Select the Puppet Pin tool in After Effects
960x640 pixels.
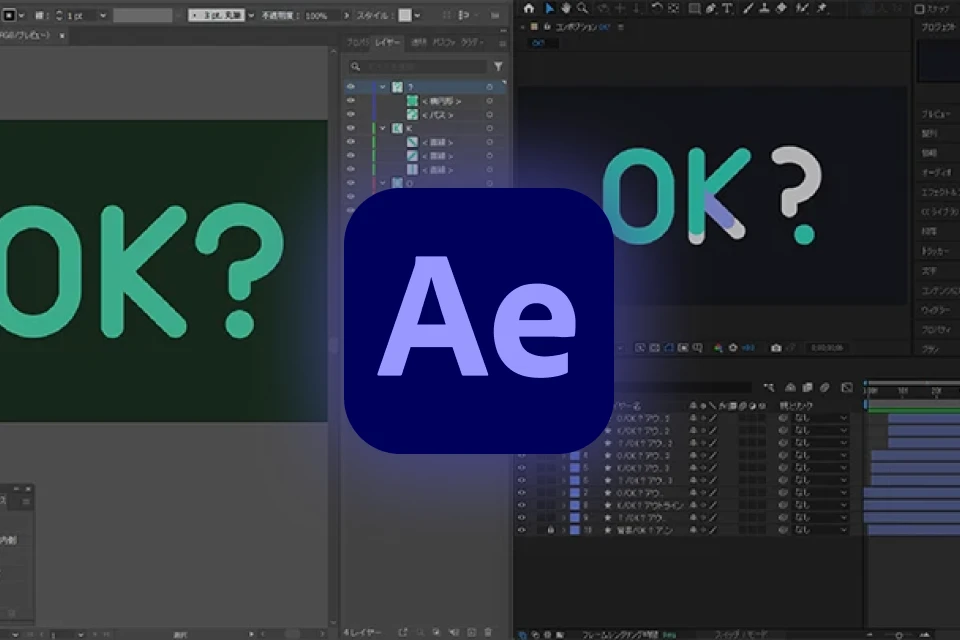pos(822,8)
